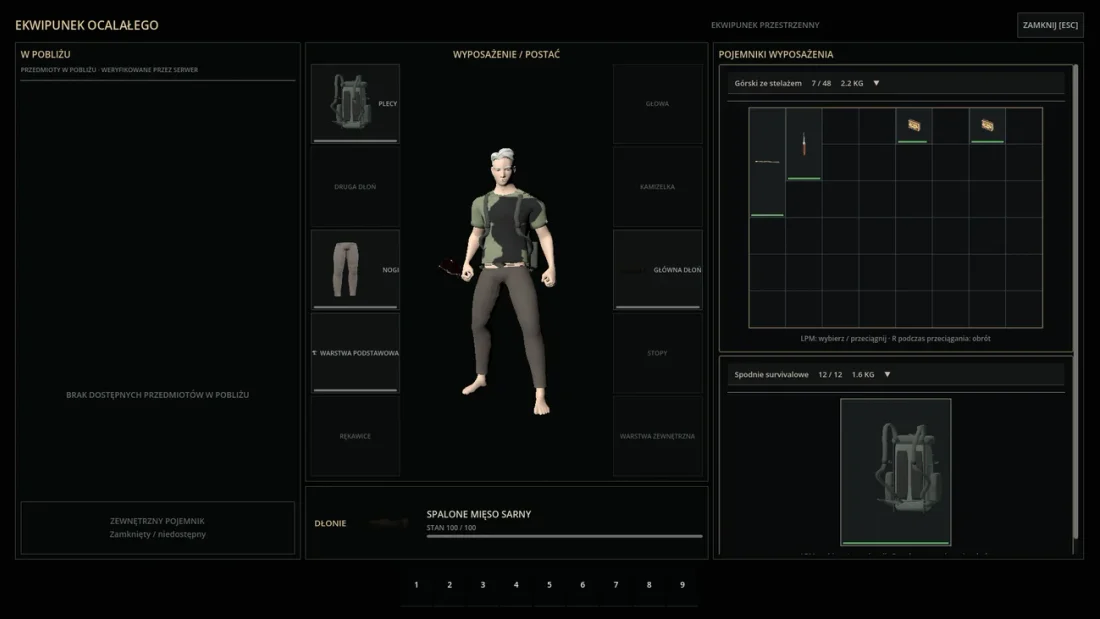Collapse the Górski ze stelażem container arrow
The height and width of the screenshot is (619, 1100).
tap(876, 83)
